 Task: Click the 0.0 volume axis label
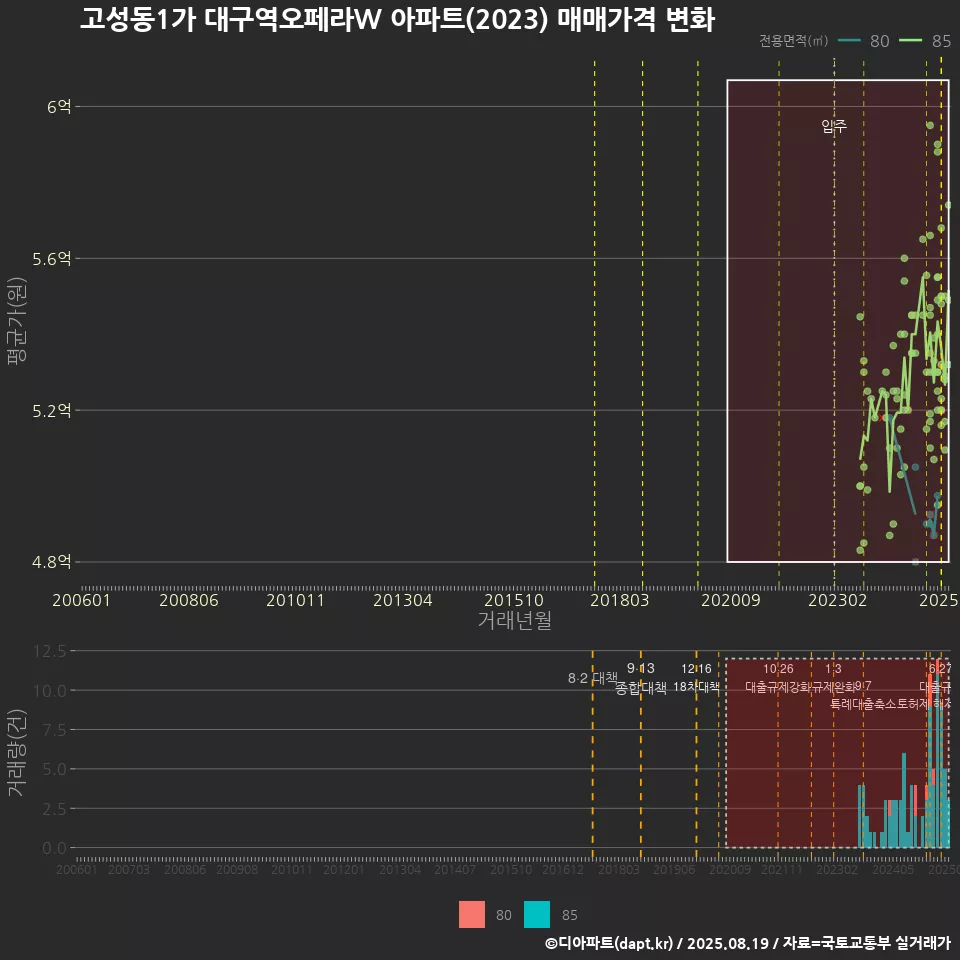point(54,848)
